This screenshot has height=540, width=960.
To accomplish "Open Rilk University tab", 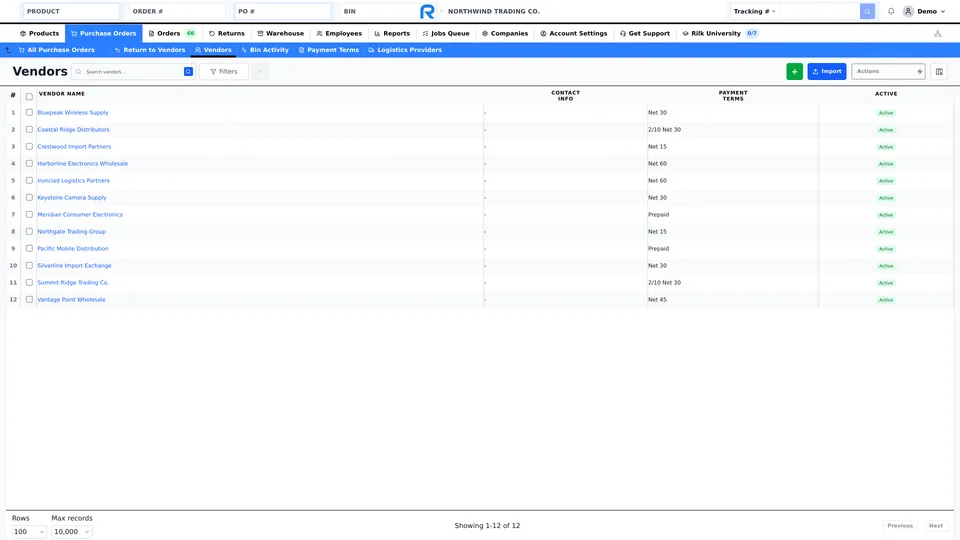I will [x=719, y=34].
